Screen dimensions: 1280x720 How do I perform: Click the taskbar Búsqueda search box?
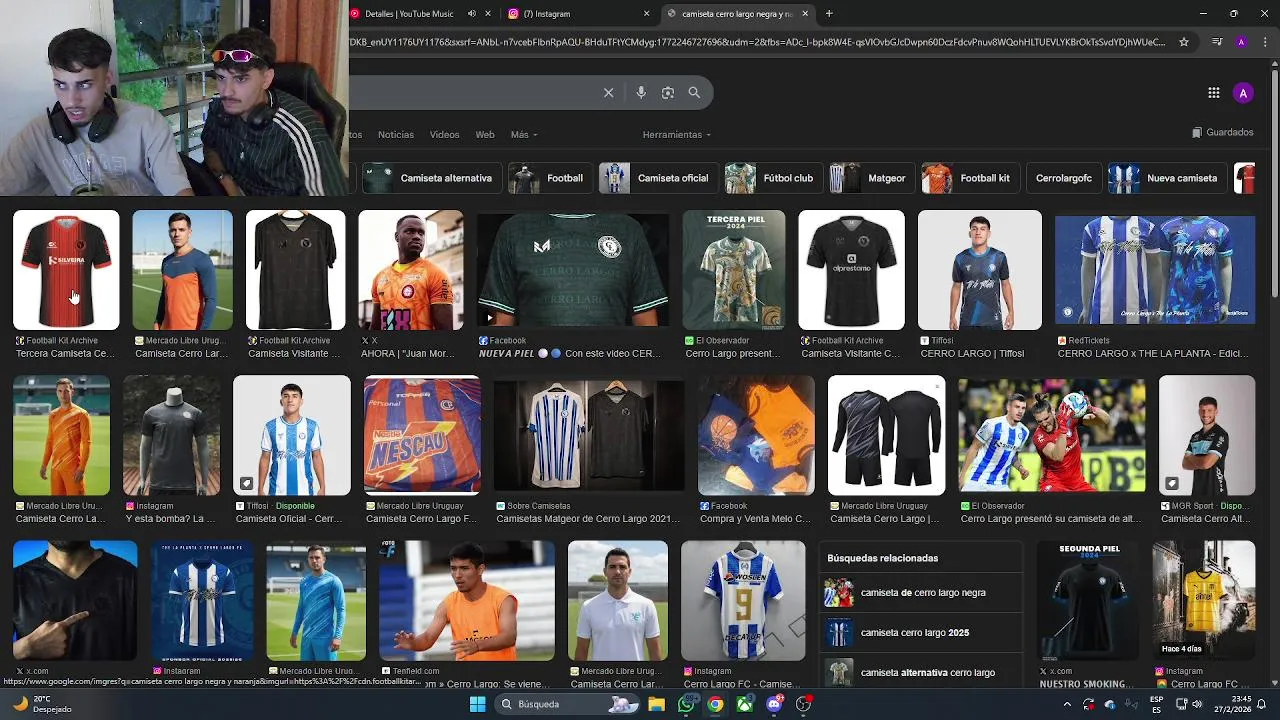coord(568,704)
